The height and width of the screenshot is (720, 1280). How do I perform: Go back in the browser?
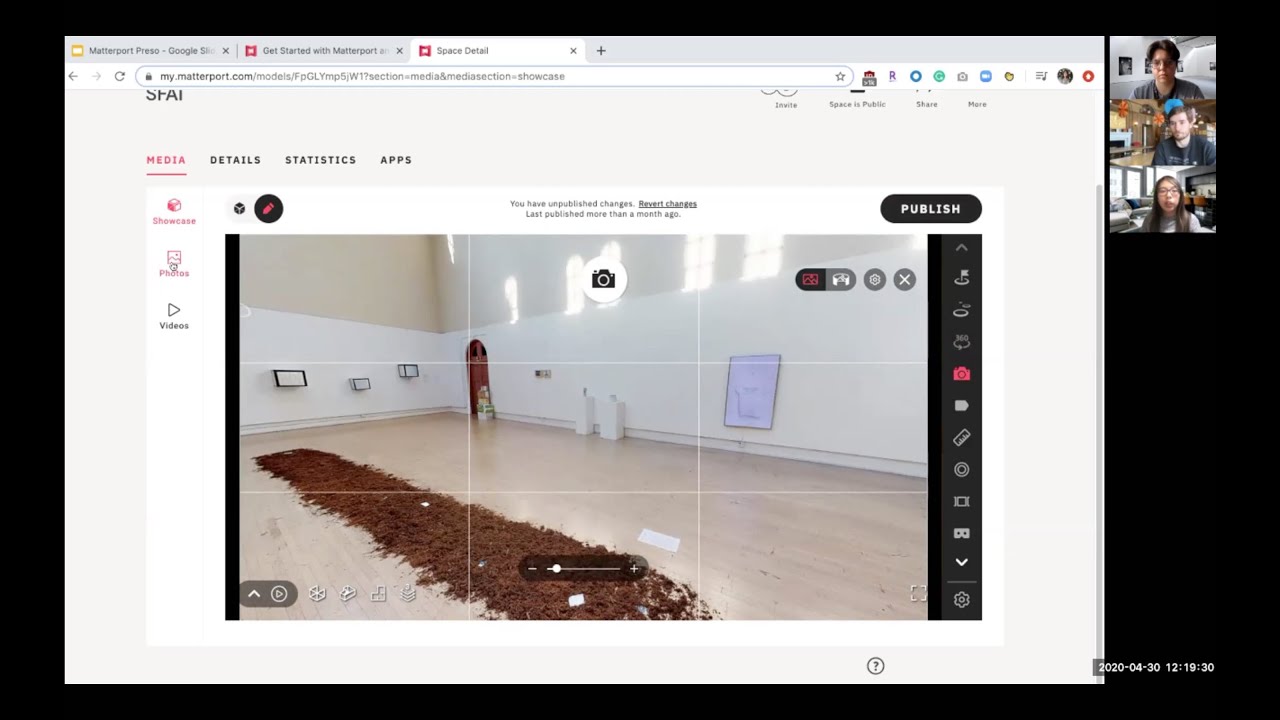pos(73,76)
